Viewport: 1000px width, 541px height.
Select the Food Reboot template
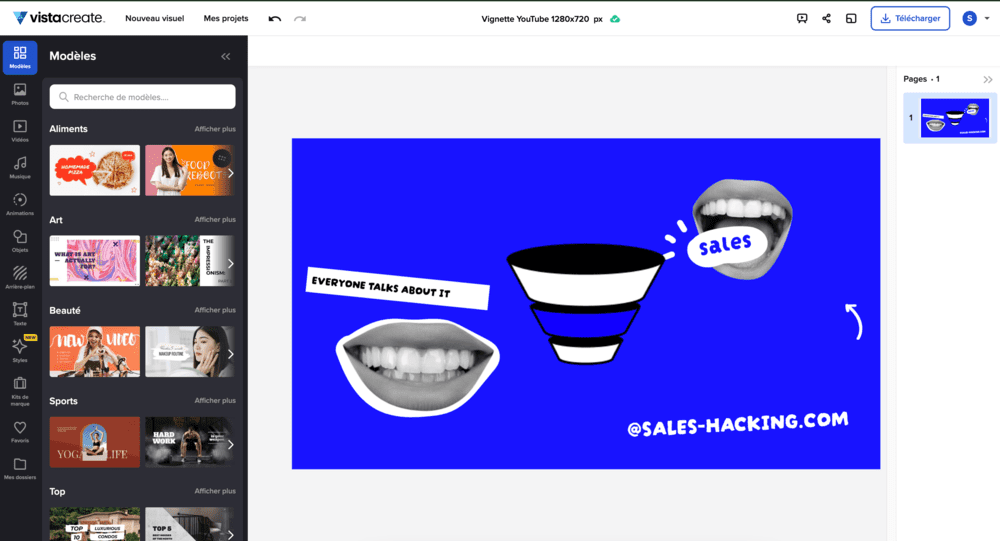189,170
